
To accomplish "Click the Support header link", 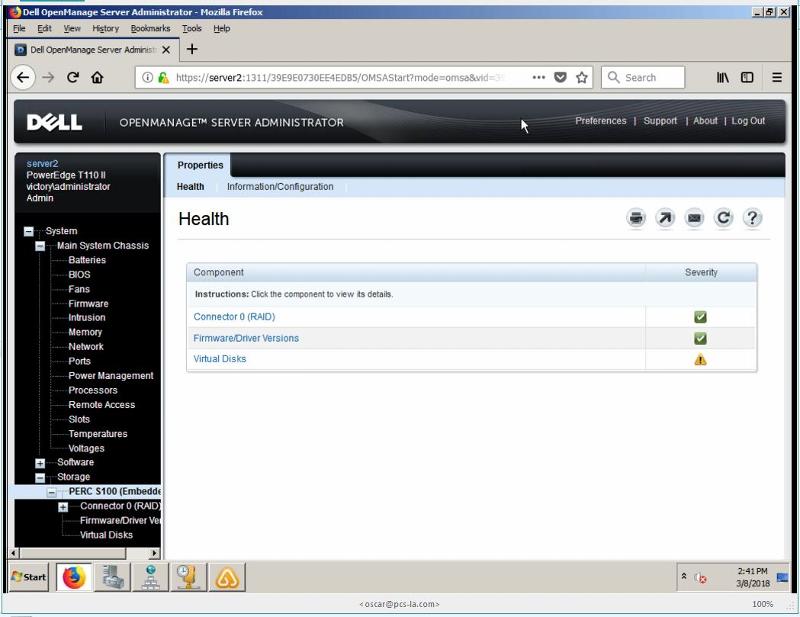I will point(660,121).
